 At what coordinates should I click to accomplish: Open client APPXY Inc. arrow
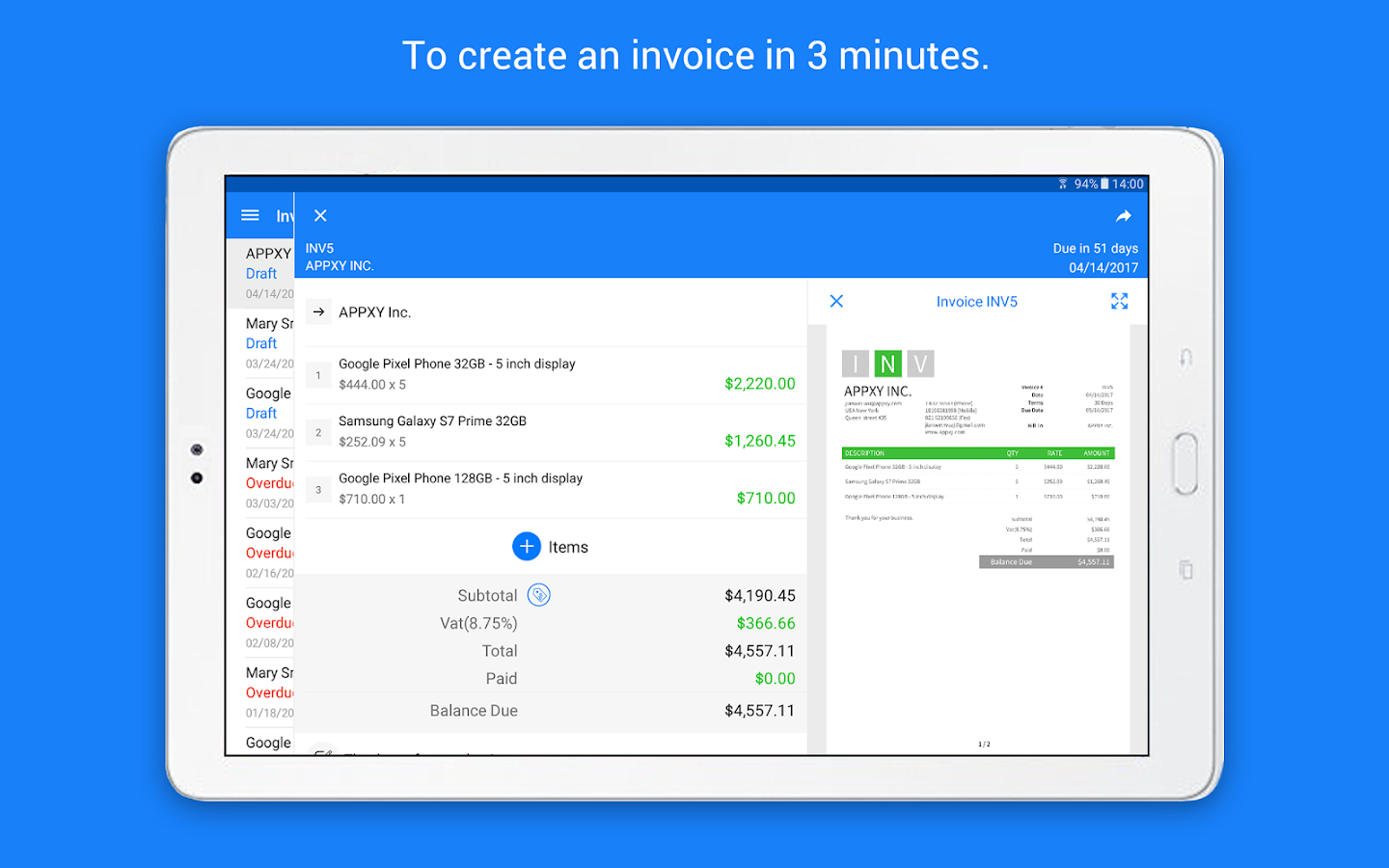point(318,312)
